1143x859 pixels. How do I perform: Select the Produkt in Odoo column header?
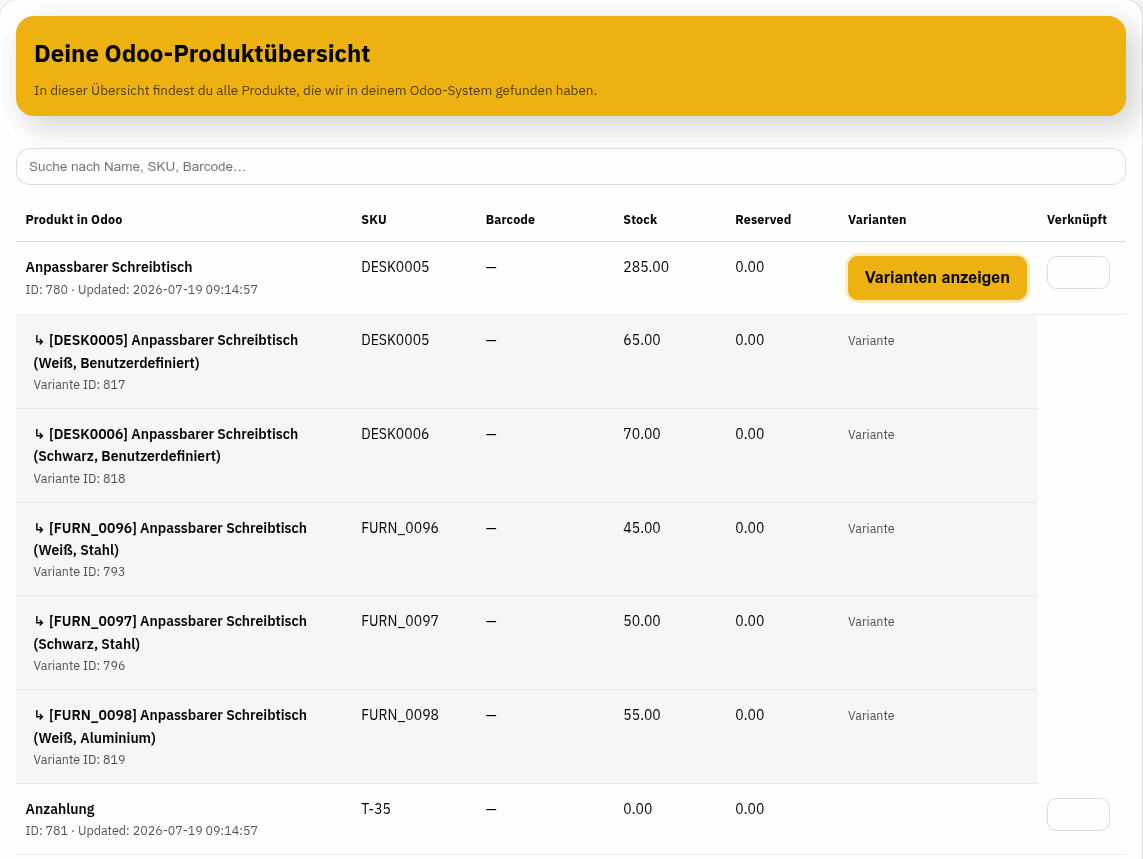(x=74, y=219)
